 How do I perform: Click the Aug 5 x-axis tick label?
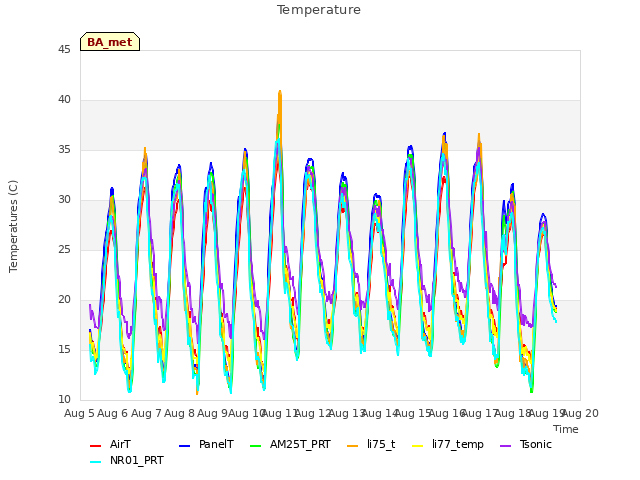click(79, 413)
